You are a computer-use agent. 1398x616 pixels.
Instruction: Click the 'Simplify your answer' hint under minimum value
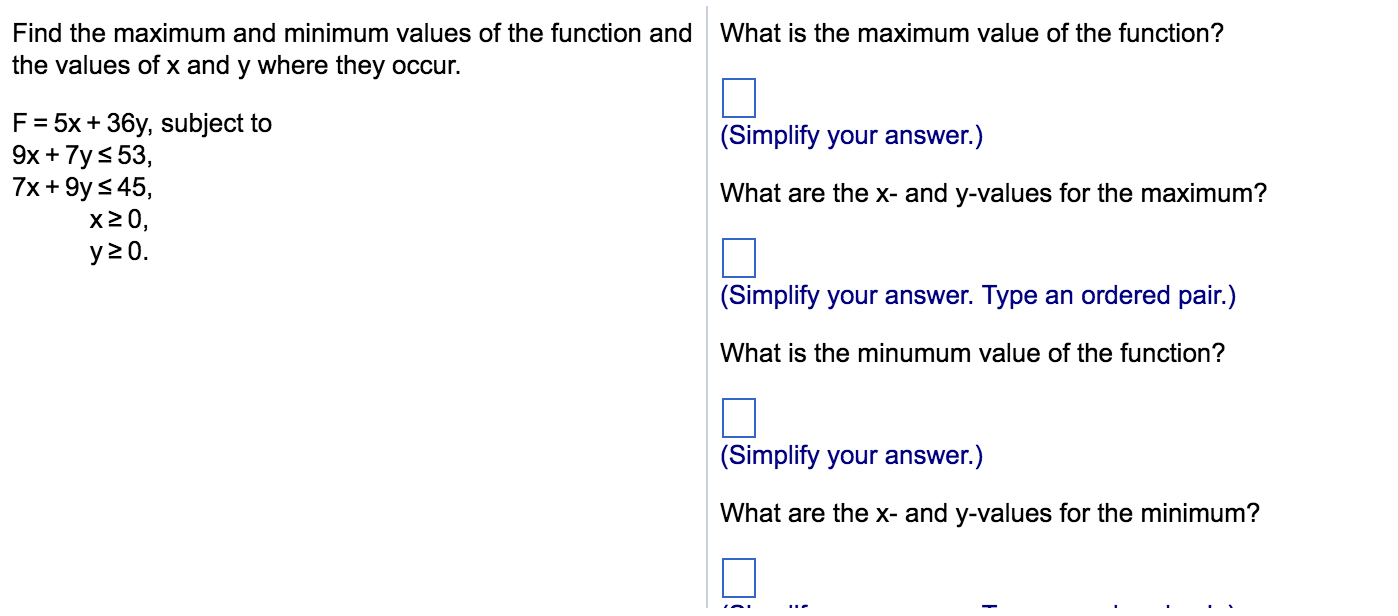[x=851, y=456]
